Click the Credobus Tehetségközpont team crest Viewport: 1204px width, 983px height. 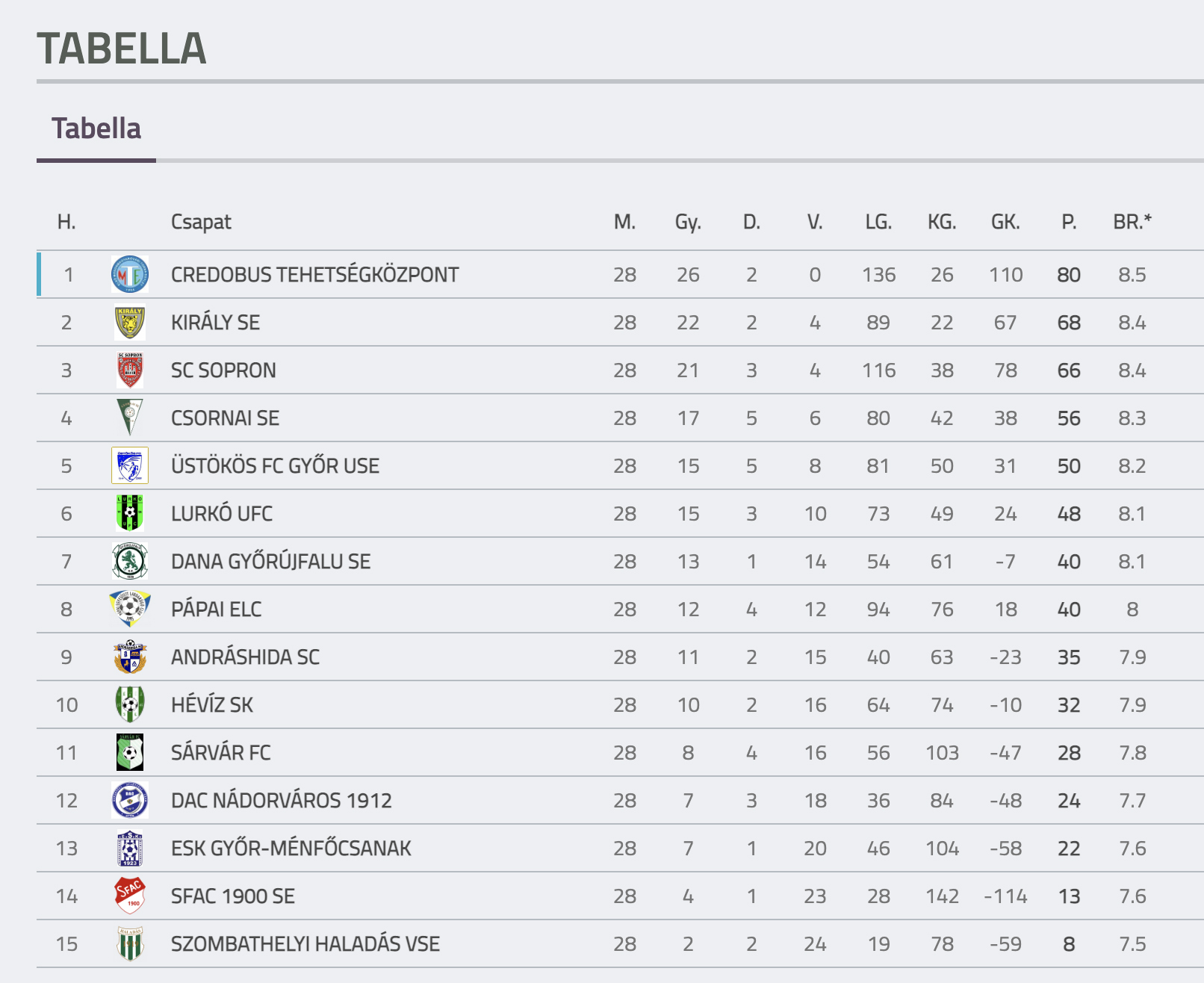(x=130, y=274)
